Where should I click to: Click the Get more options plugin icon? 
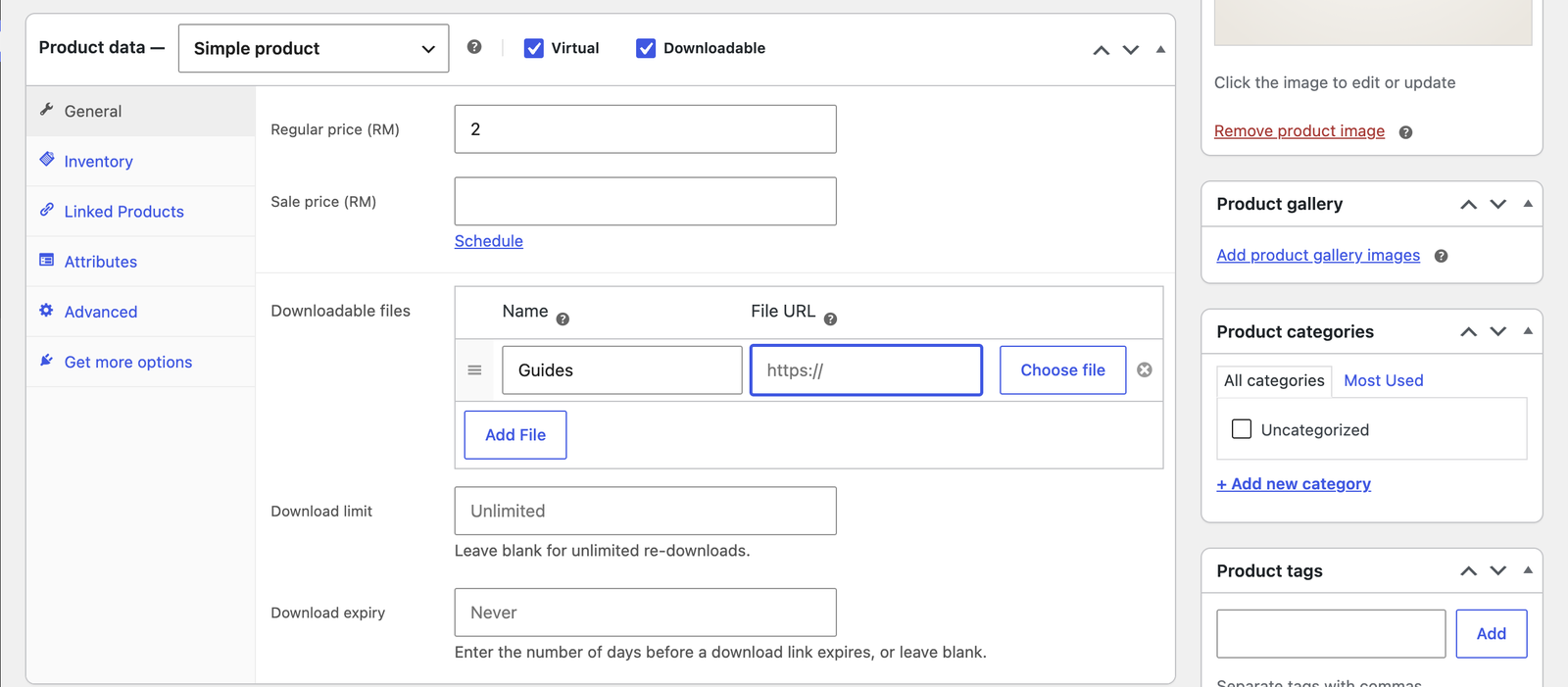pyautogui.click(x=46, y=360)
